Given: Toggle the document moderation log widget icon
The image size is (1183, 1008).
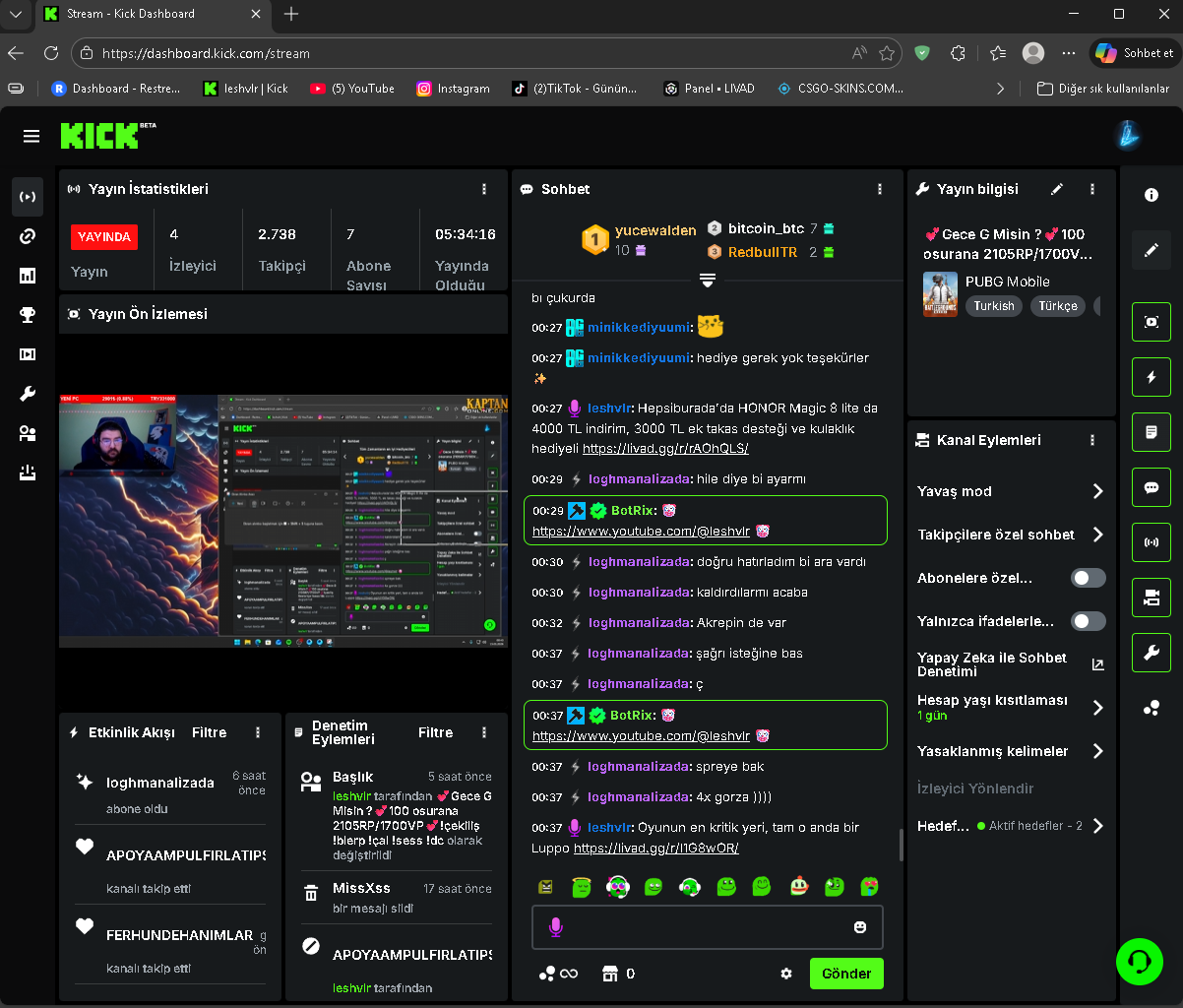Looking at the screenshot, I should point(1152,432).
